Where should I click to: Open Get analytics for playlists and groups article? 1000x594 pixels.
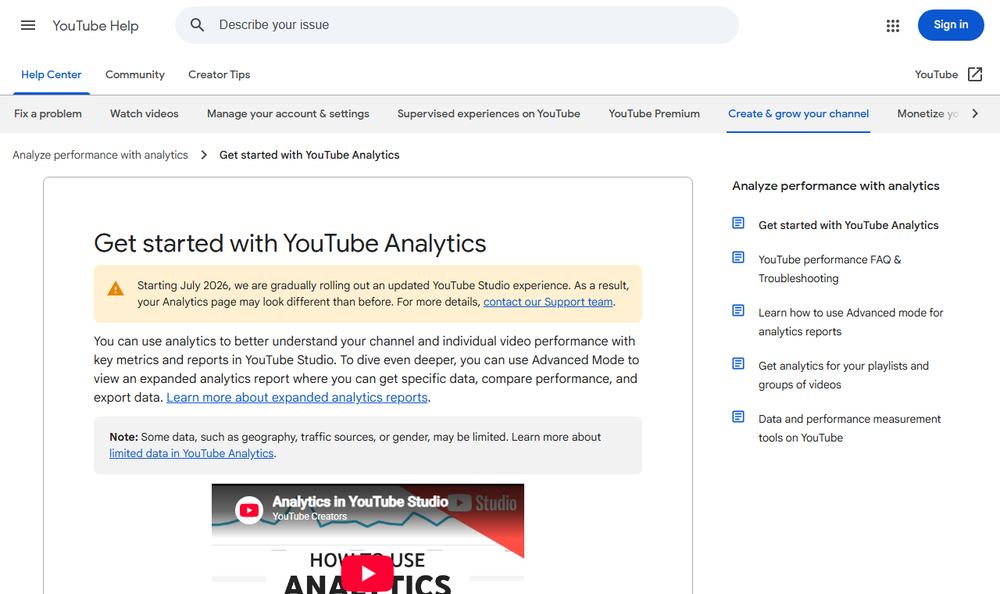843,375
